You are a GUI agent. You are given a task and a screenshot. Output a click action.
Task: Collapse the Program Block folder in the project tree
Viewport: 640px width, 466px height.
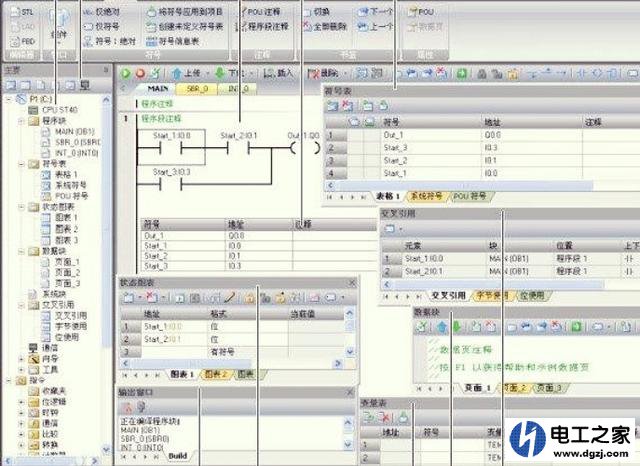(x=22, y=121)
